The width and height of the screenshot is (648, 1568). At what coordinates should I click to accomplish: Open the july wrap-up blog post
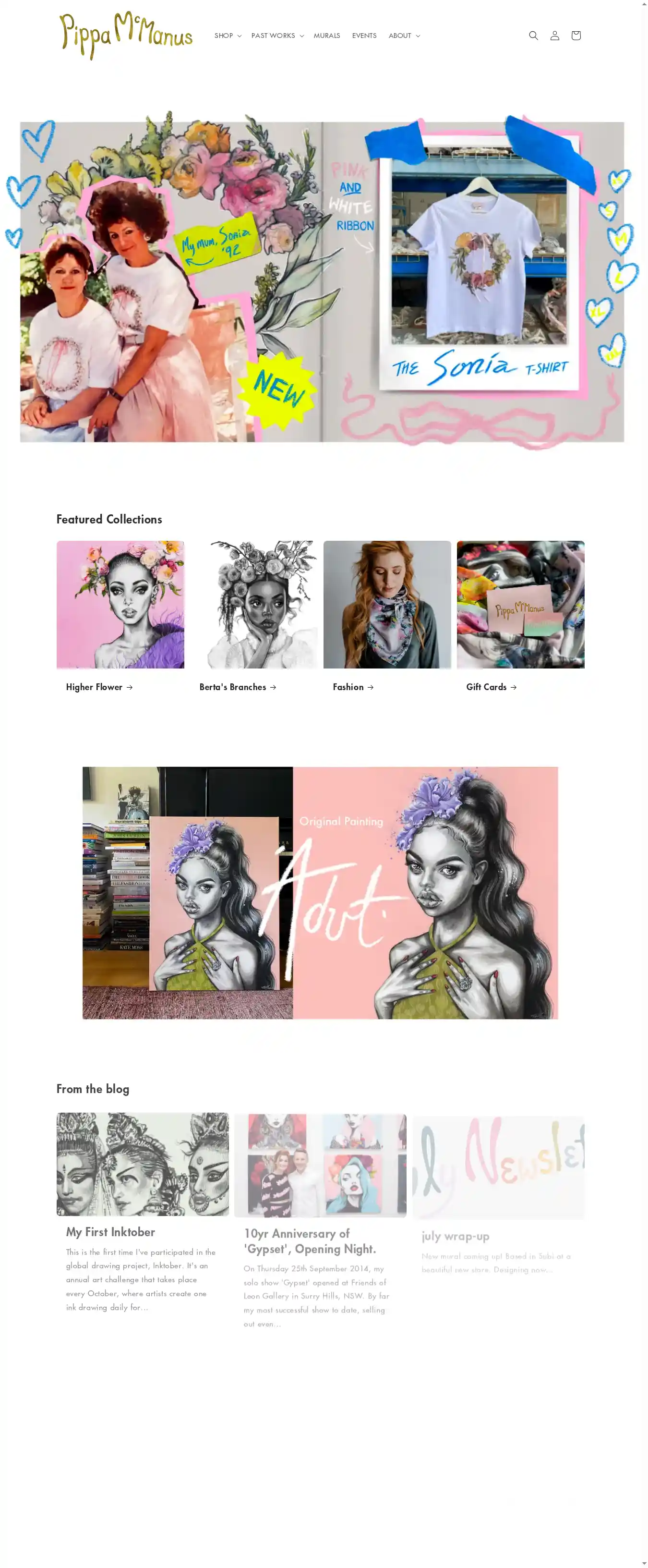455,1236
